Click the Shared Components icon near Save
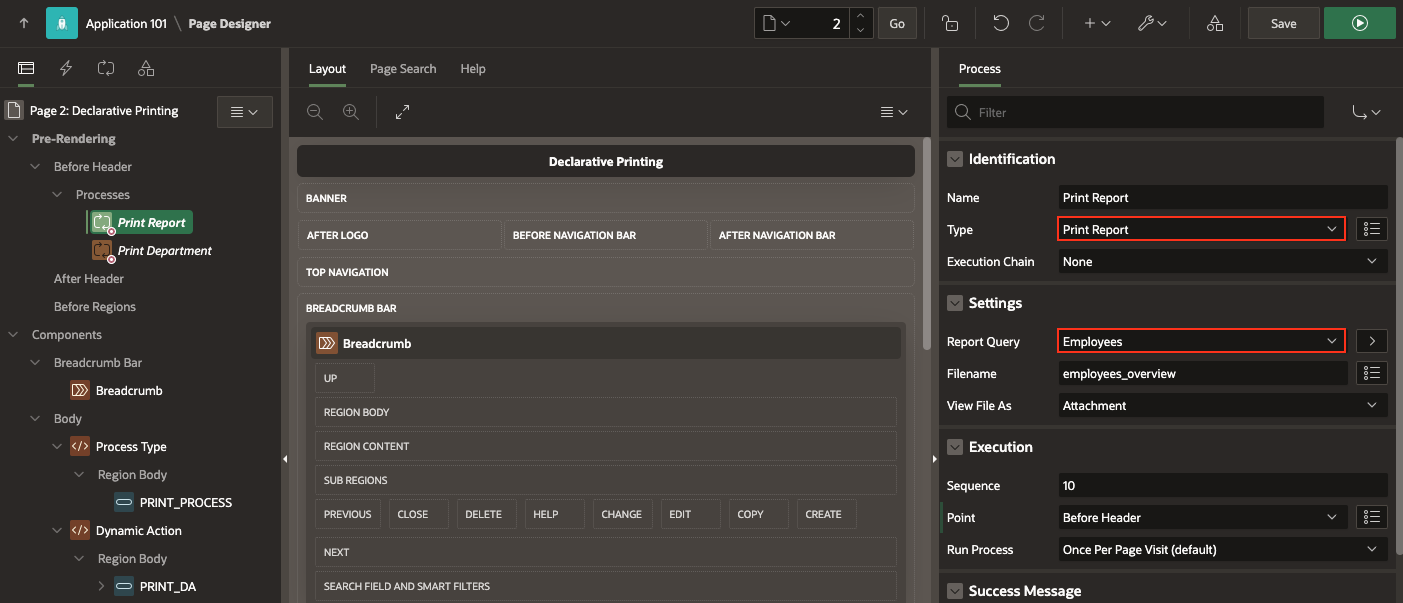The height and width of the screenshot is (603, 1403). [1214, 22]
